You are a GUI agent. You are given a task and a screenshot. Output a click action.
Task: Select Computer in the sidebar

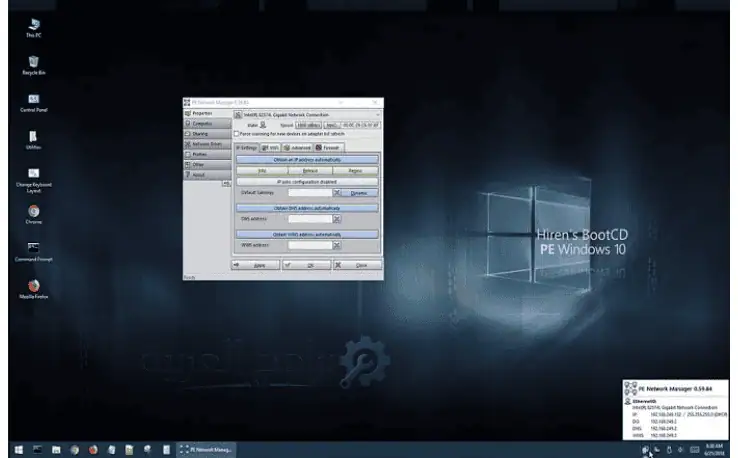(208, 123)
